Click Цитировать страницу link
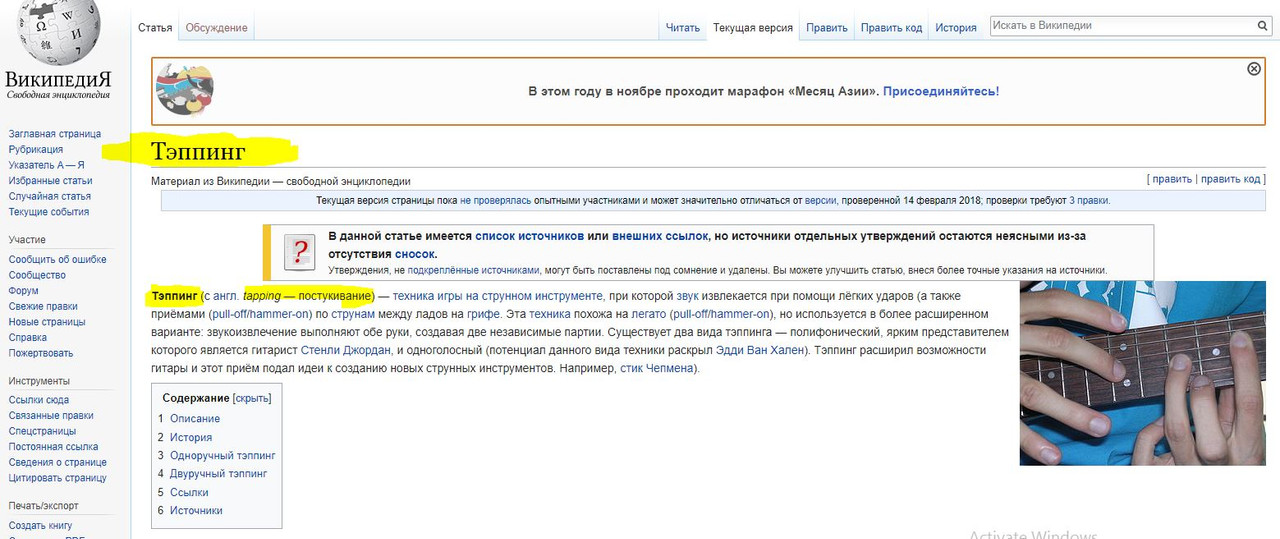The height and width of the screenshot is (539, 1280). pyautogui.click(x=58, y=478)
